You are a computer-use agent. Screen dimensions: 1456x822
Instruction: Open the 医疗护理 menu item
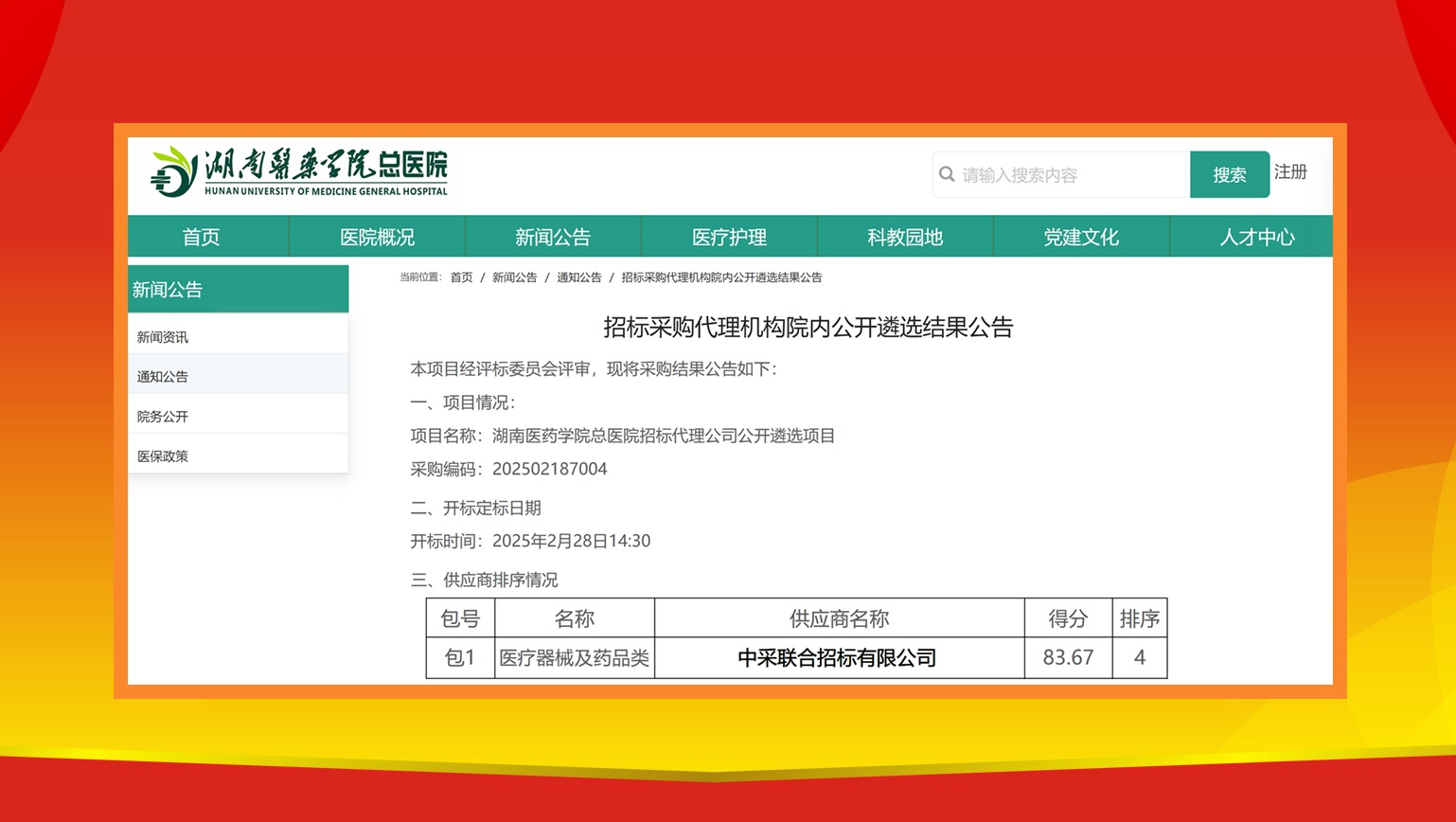728,237
